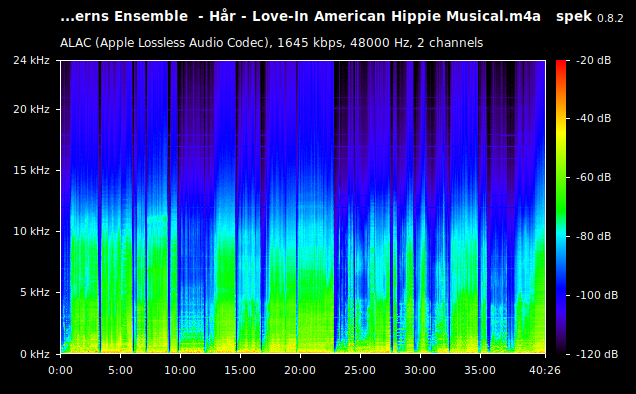636x394 pixels.
Task: Click inside the spectrogram plot area
Action: pyautogui.click(x=303, y=207)
